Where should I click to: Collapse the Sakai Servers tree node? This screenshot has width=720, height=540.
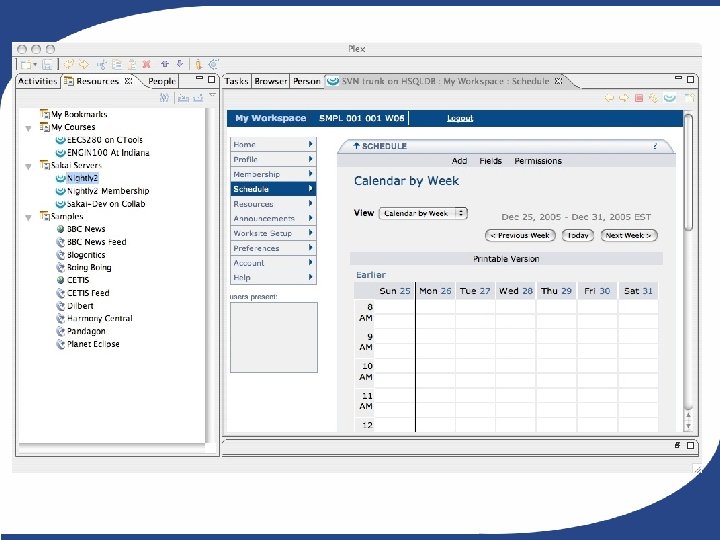[x=28, y=166]
